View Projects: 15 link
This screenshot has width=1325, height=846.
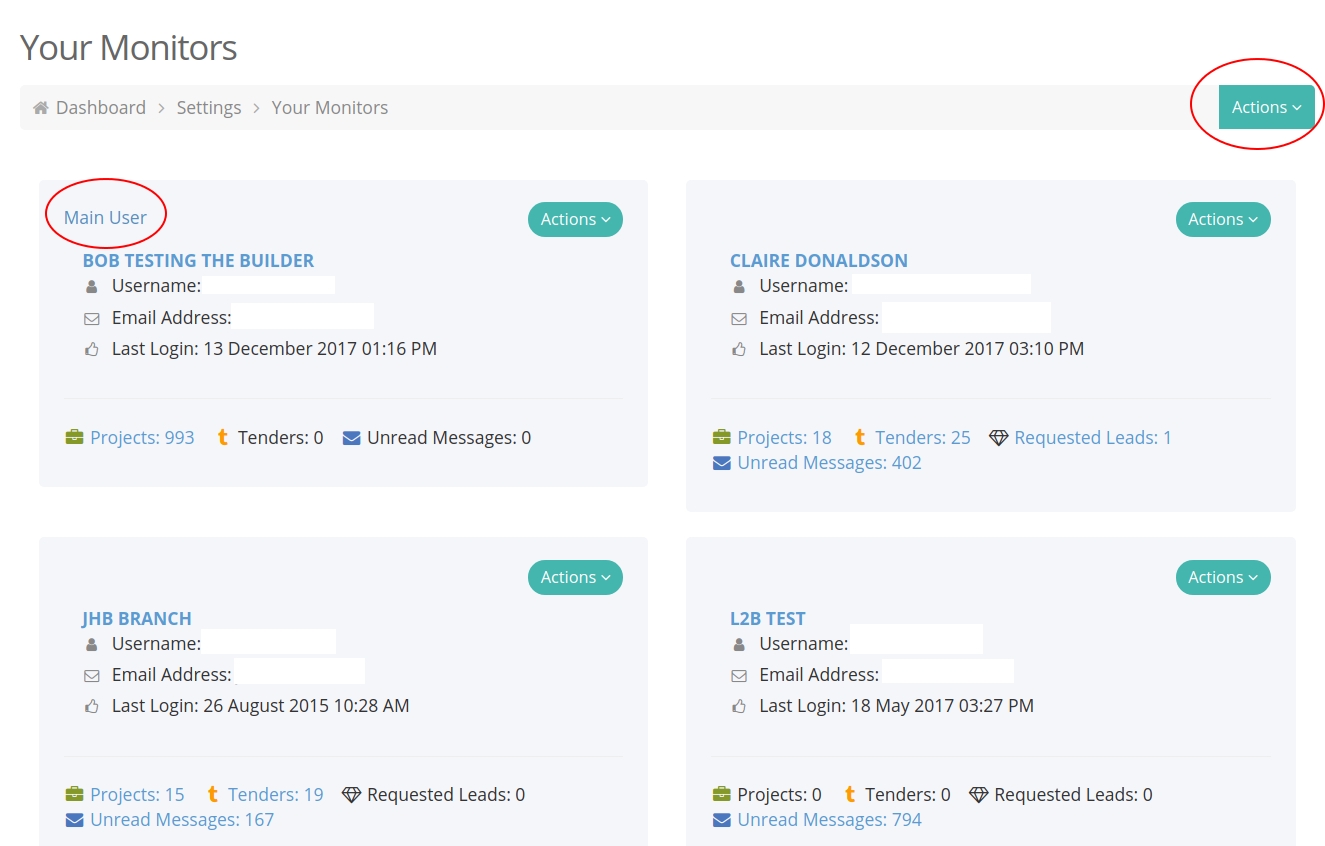(x=137, y=794)
